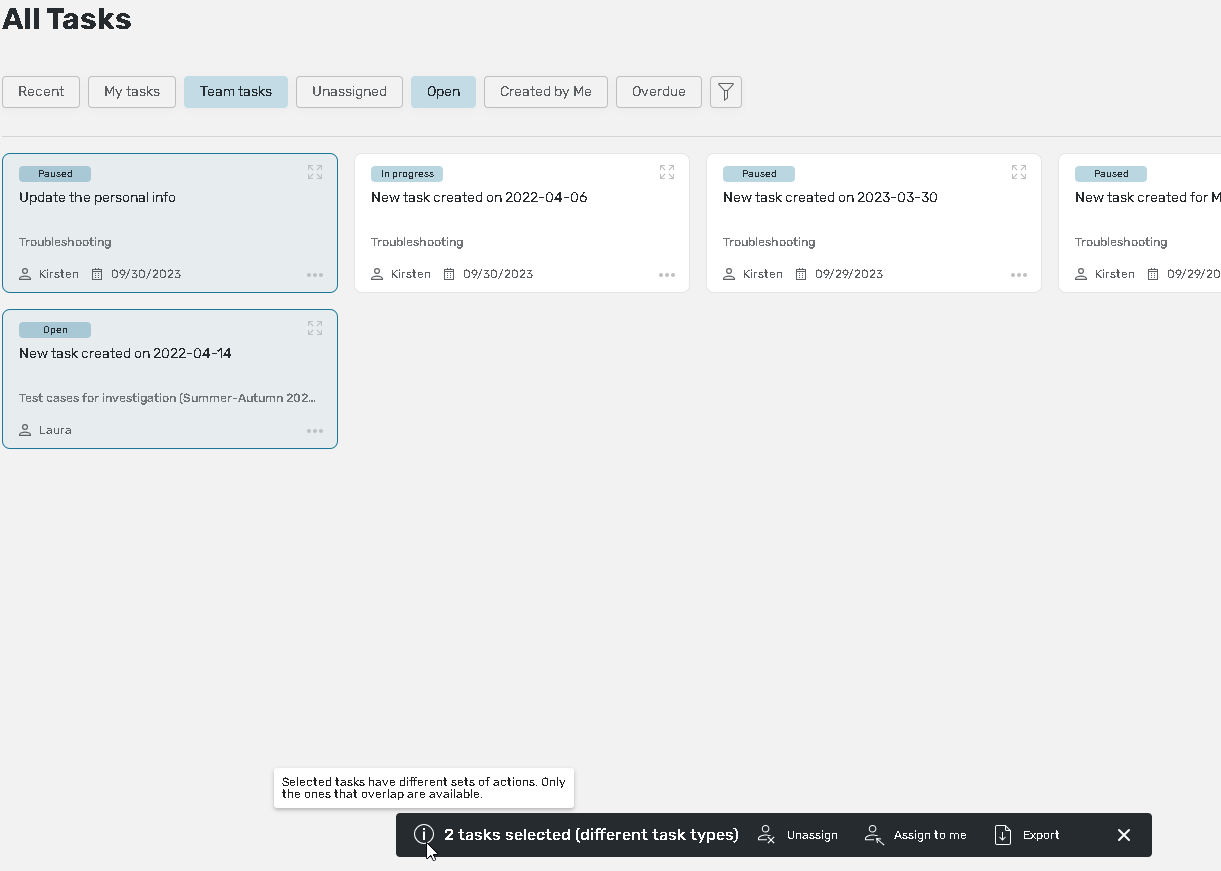Open the advanced filter funnel icon
The width and height of the screenshot is (1221, 871).
[726, 92]
